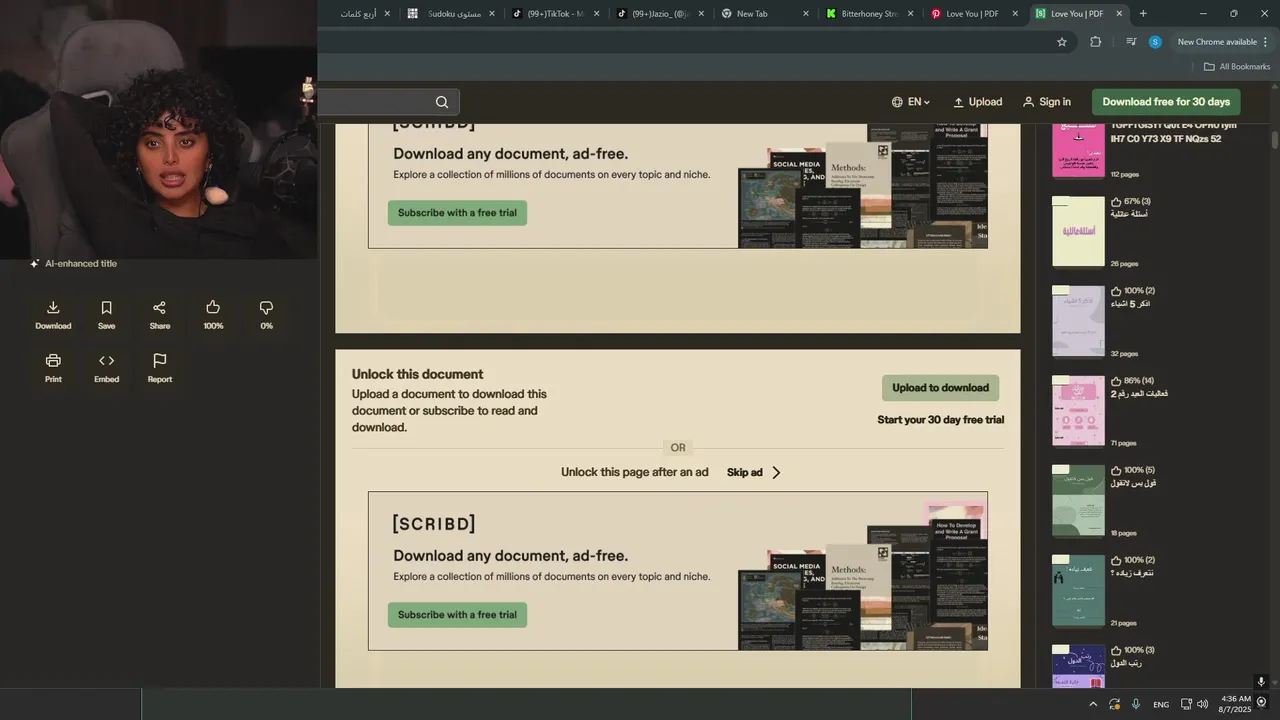Screen dimensions: 1280x720
Task: Click the microphone icon in system tray
Action: point(1136,704)
